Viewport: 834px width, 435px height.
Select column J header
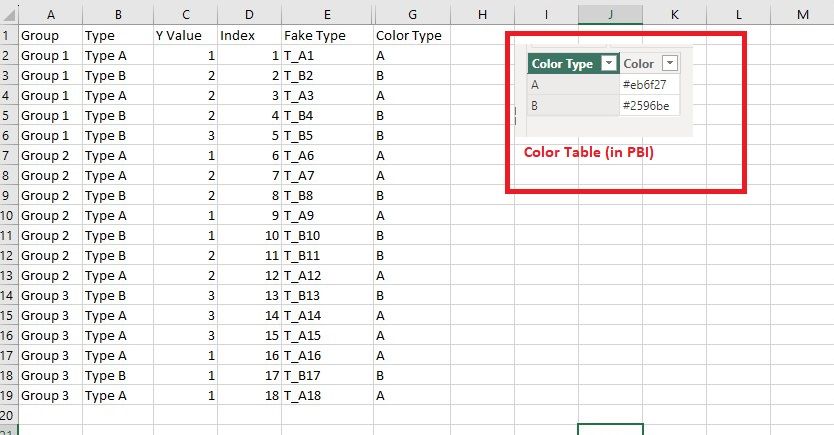[x=611, y=15]
